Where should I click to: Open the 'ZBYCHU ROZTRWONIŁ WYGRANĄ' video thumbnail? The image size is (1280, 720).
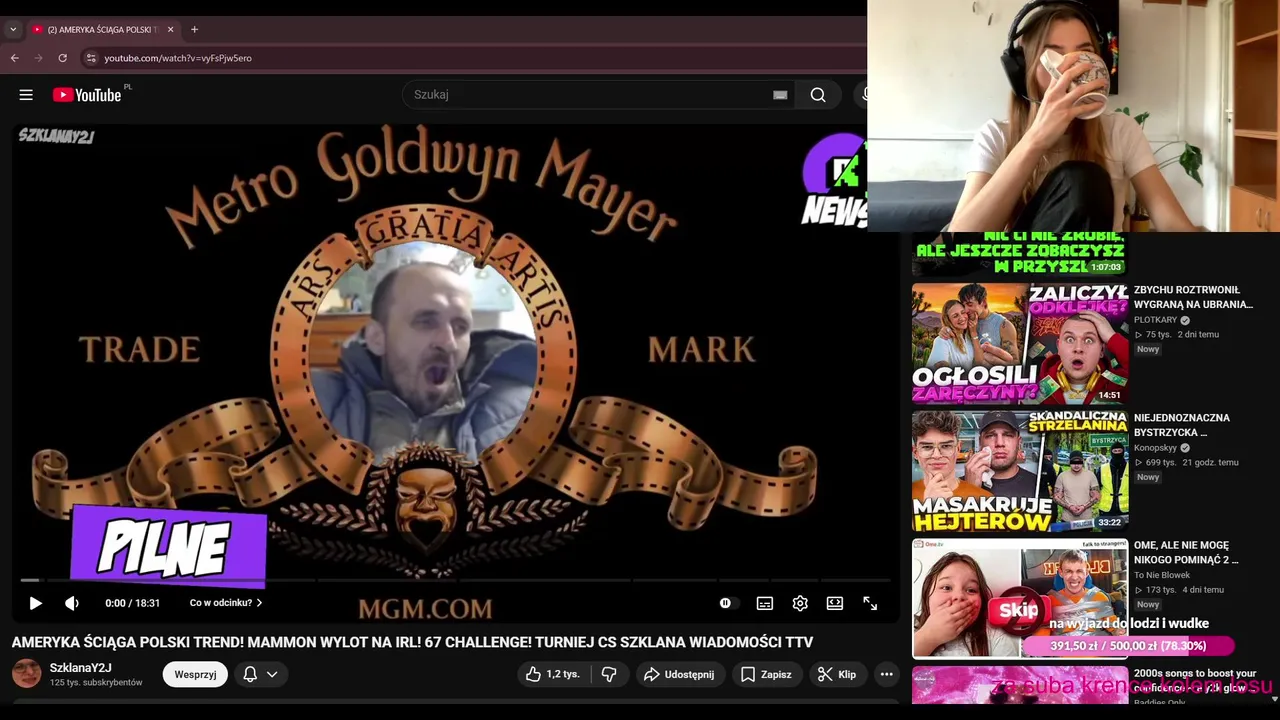tap(1020, 343)
